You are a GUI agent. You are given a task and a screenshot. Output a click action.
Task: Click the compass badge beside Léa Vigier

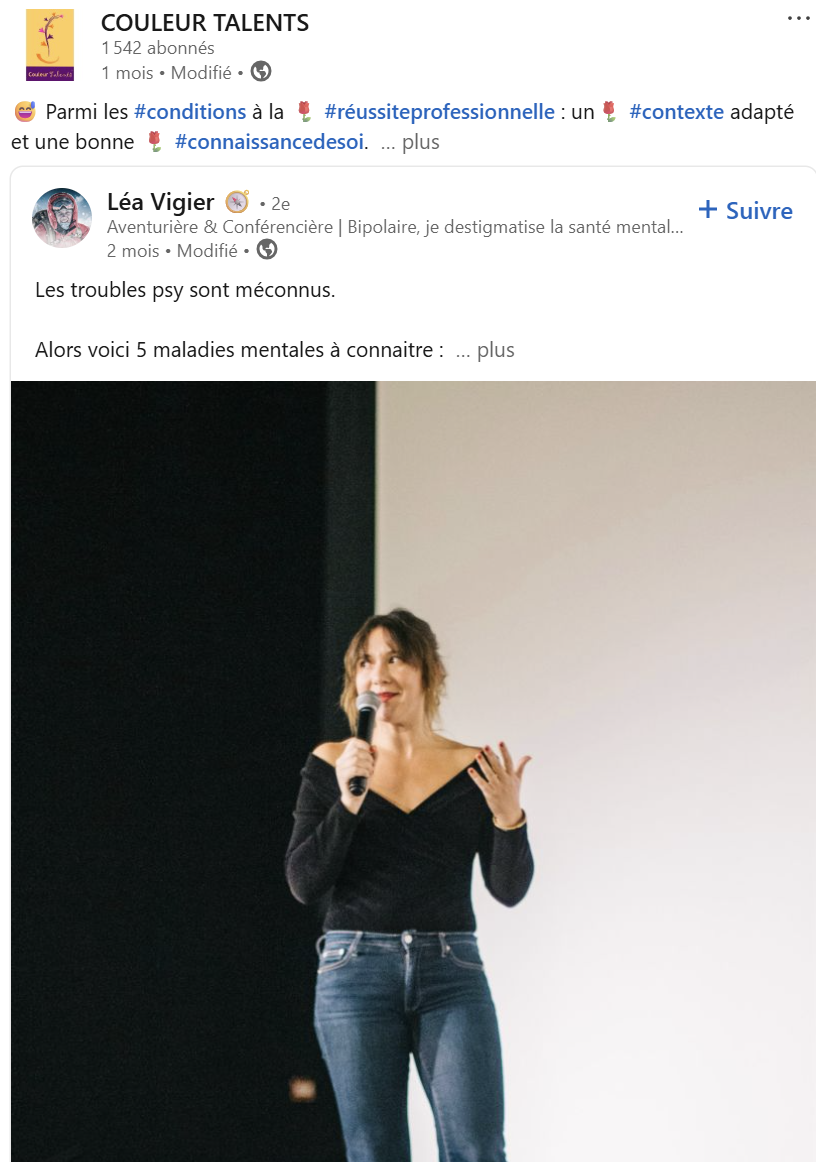[237, 202]
